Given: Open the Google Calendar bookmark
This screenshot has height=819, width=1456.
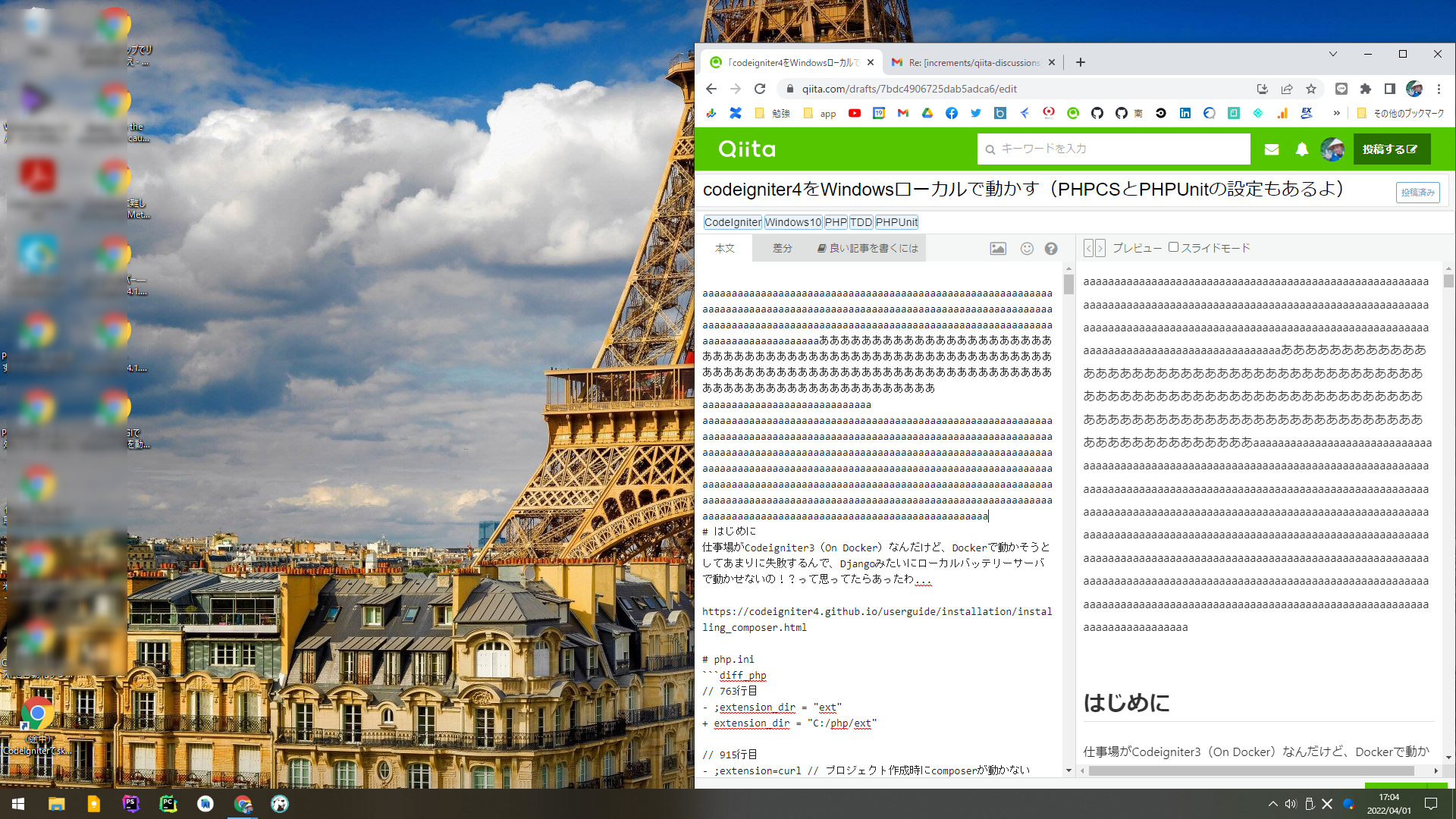Looking at the screenshot, I should (x=879, y=113).
